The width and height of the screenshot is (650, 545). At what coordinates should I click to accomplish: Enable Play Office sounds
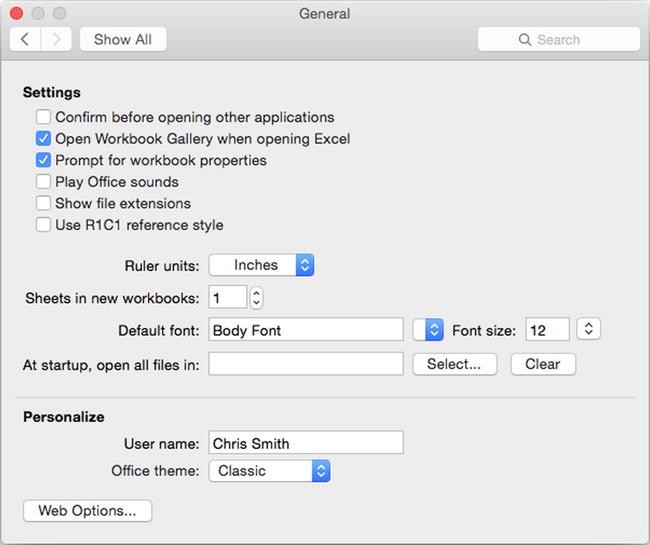pos(43,182)
